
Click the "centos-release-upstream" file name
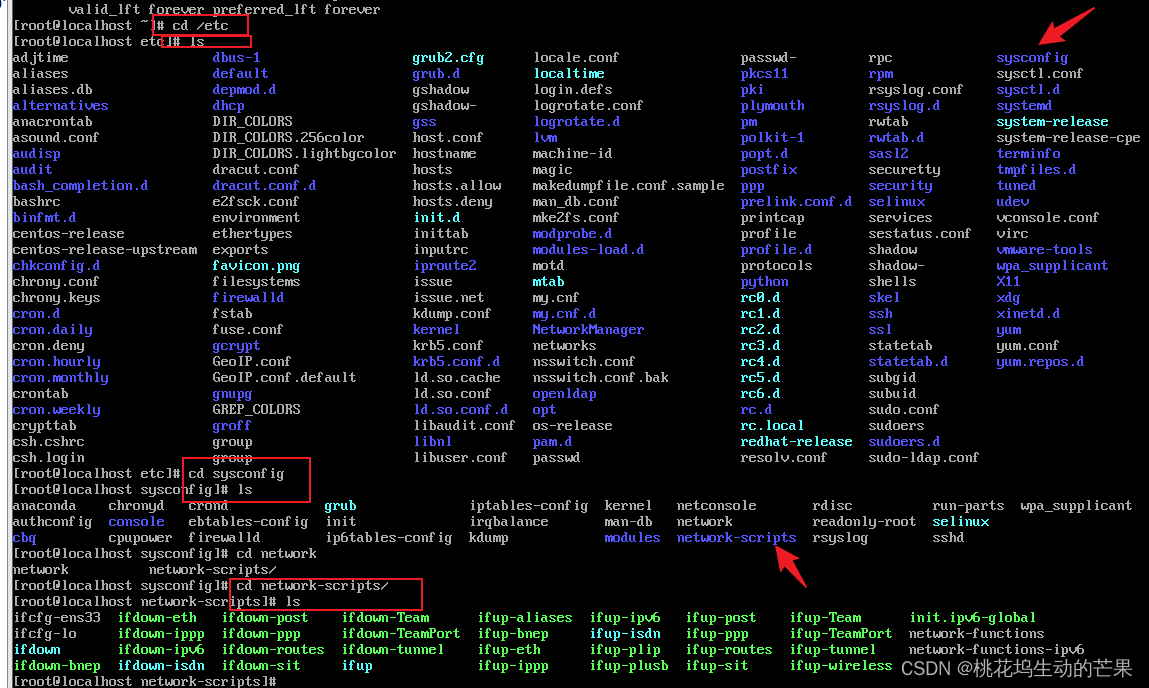(x=105, y=250)
